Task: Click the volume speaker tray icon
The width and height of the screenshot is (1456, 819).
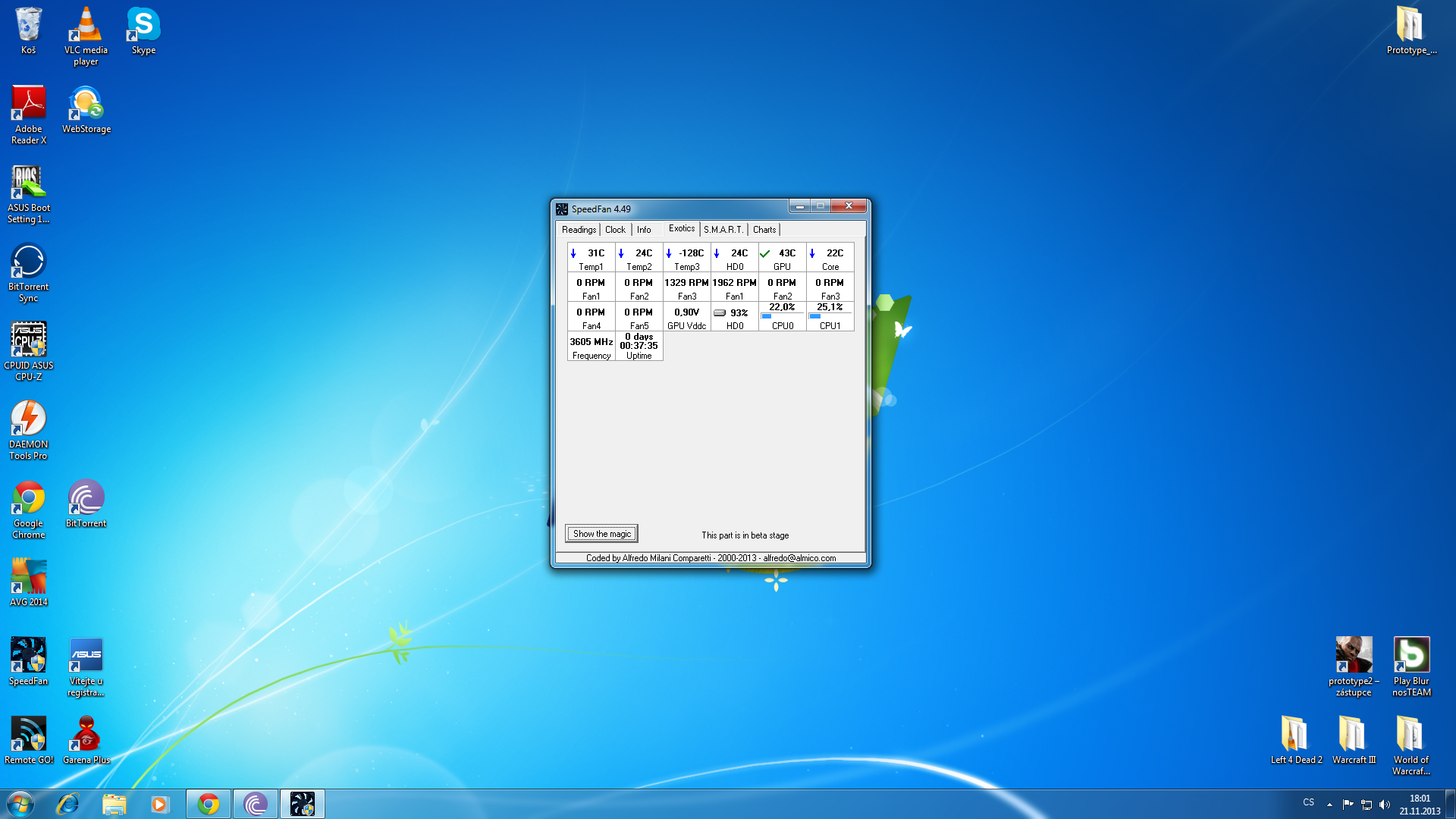Action: pos(1385,805)
